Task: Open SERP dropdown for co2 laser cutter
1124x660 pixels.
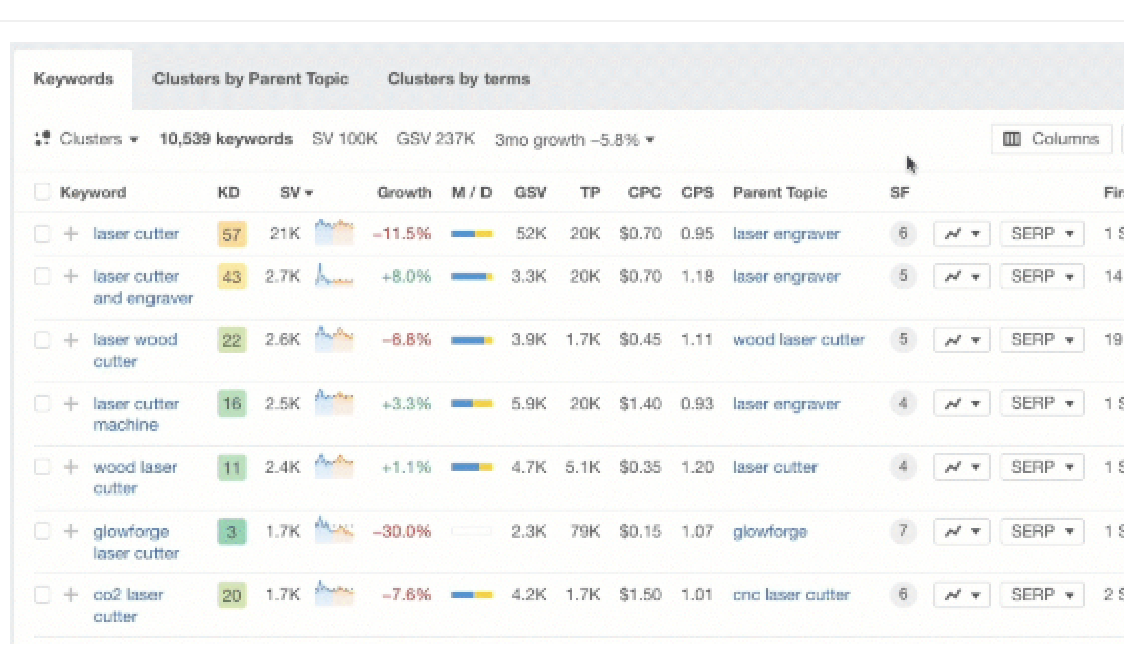Action: coord(1042,595)
